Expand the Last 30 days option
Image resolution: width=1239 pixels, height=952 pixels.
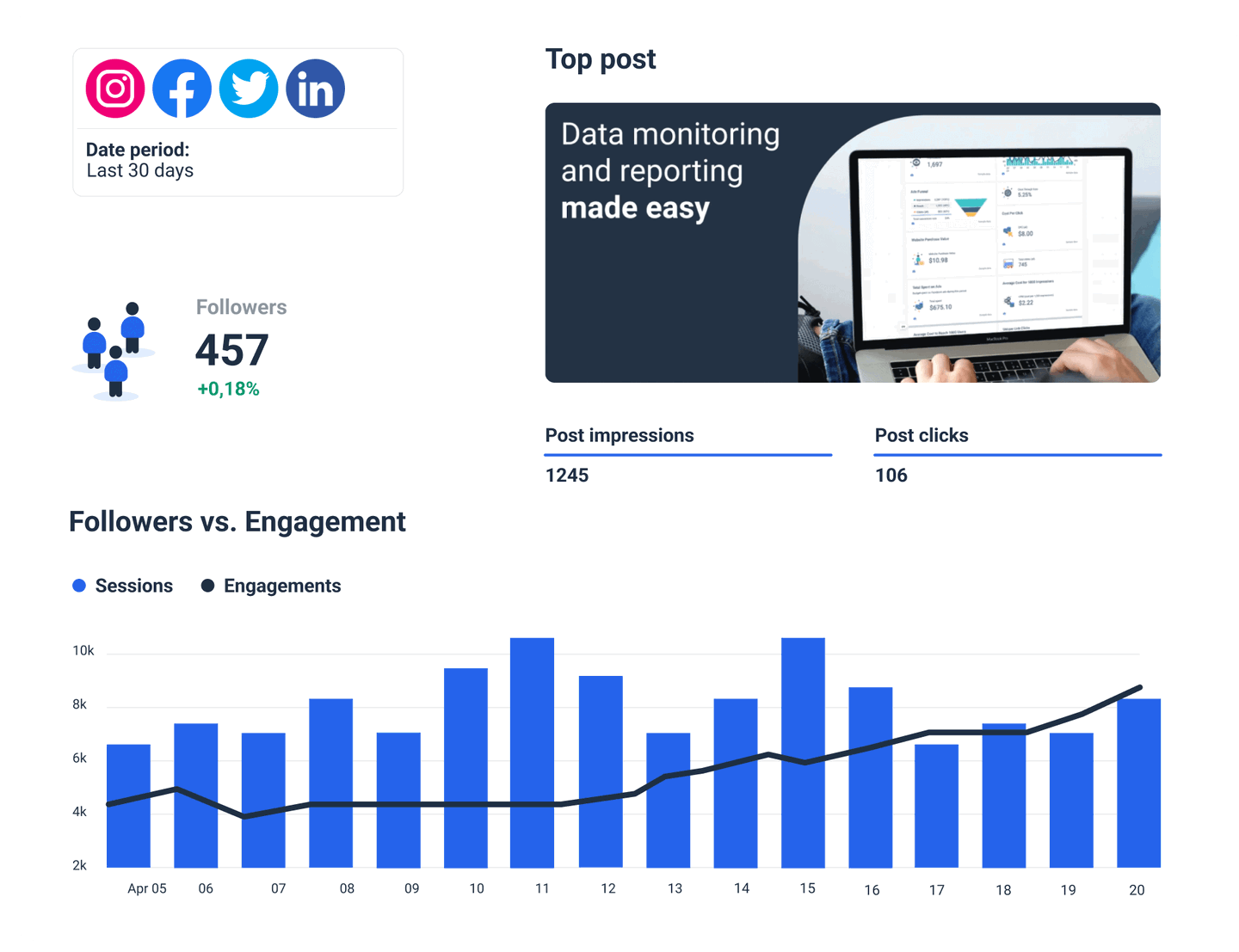pyautogui.click(x=139, y=170)
